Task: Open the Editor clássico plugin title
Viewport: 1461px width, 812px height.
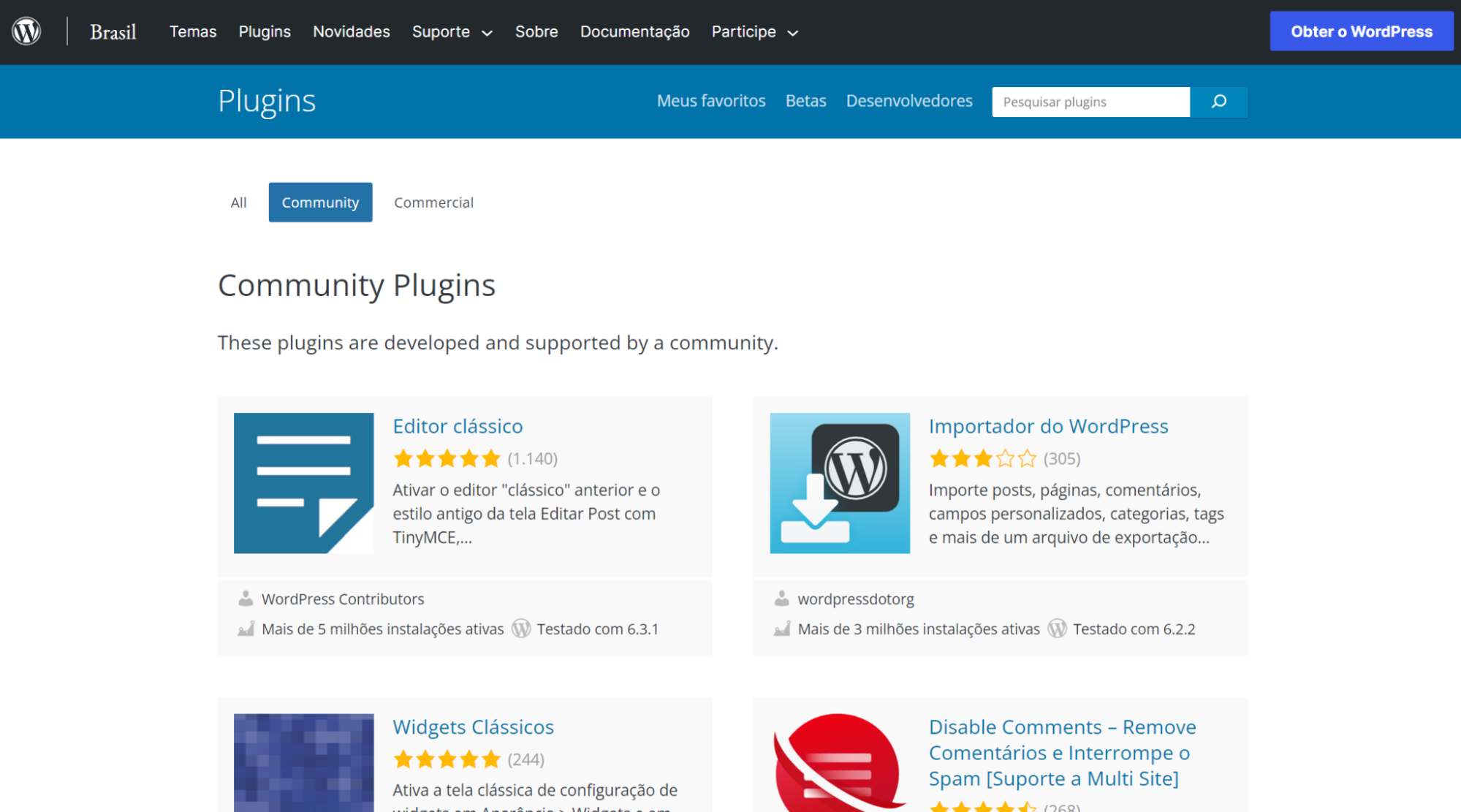Action: click(x=458, y=426)
